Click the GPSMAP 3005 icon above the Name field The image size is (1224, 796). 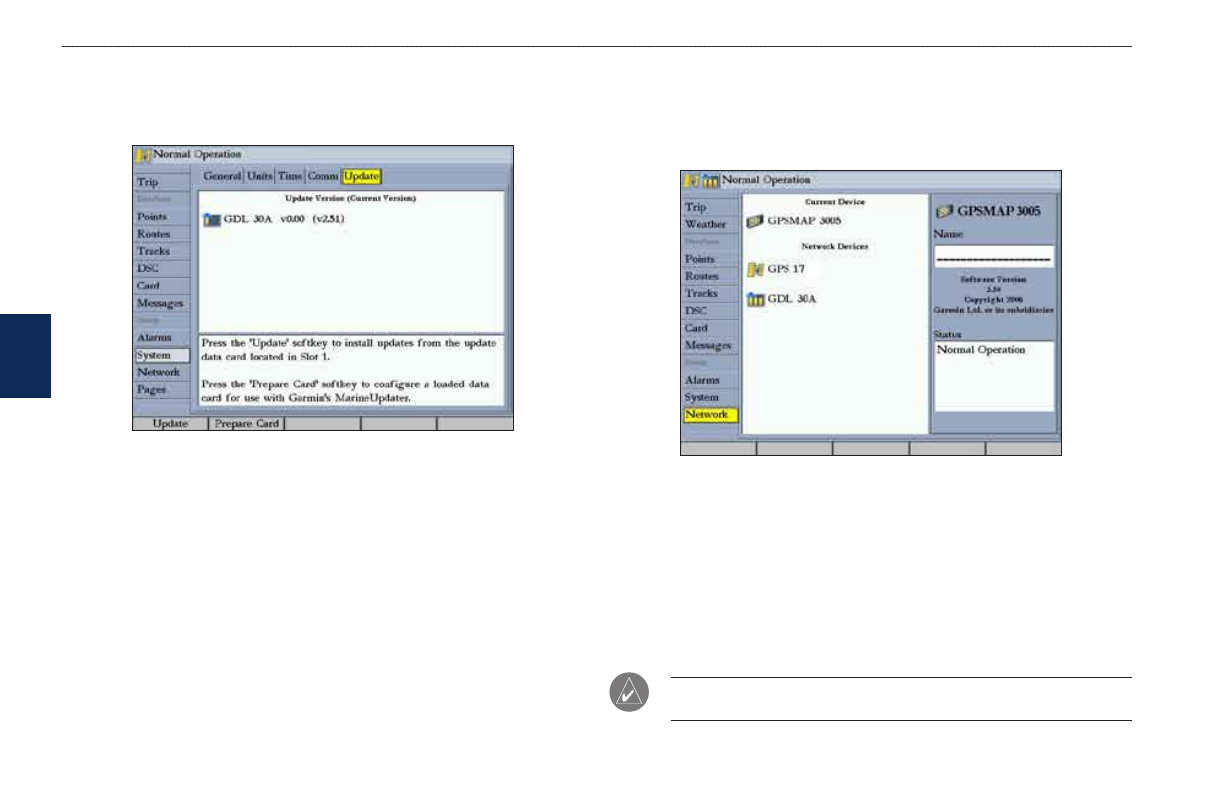click(x=942, y=212)
